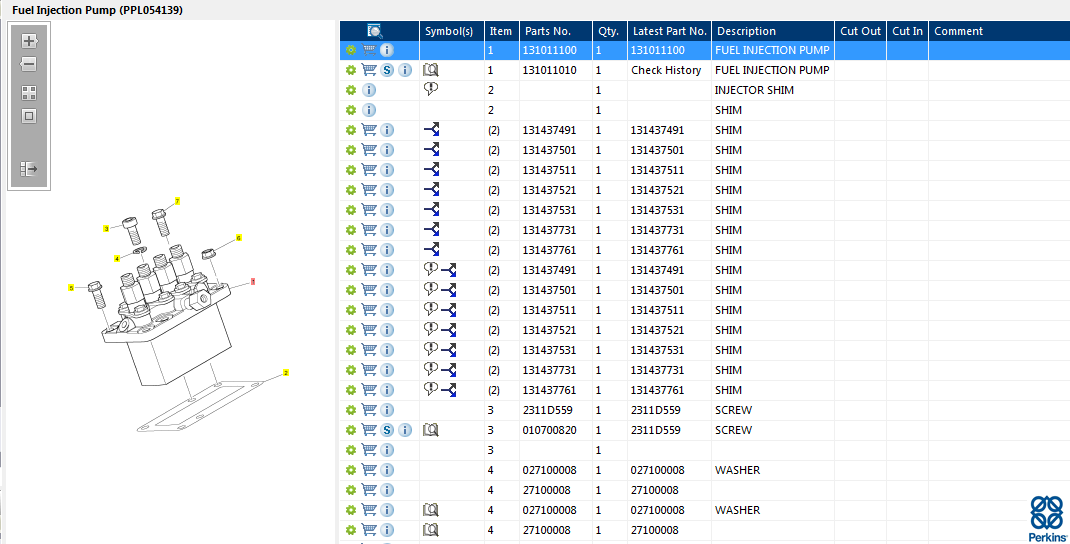Click the Perkins logo
The image size is (1070, 544).
(1047, 519)
